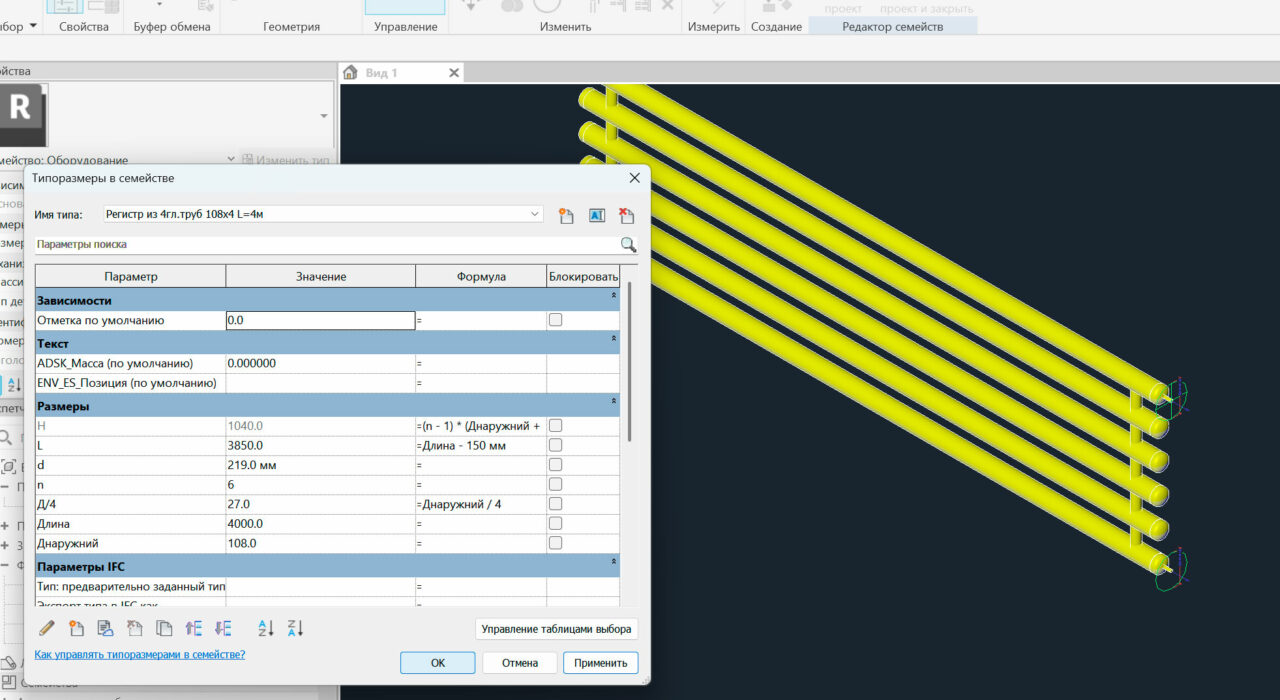Click the Move Parameter Down icon
This screenshot has width=1280, height=700.
[x=223, y=628]
